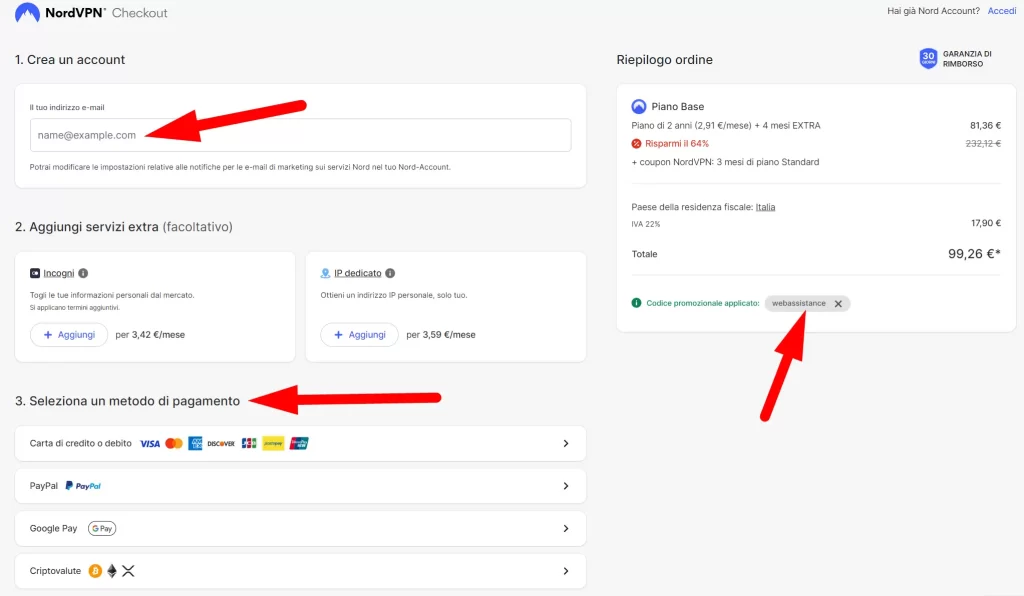Click the 17,90 € VAT amount
Image resolution: width=1024 pixels, height=596 pixels.
(x=985, y=223)
